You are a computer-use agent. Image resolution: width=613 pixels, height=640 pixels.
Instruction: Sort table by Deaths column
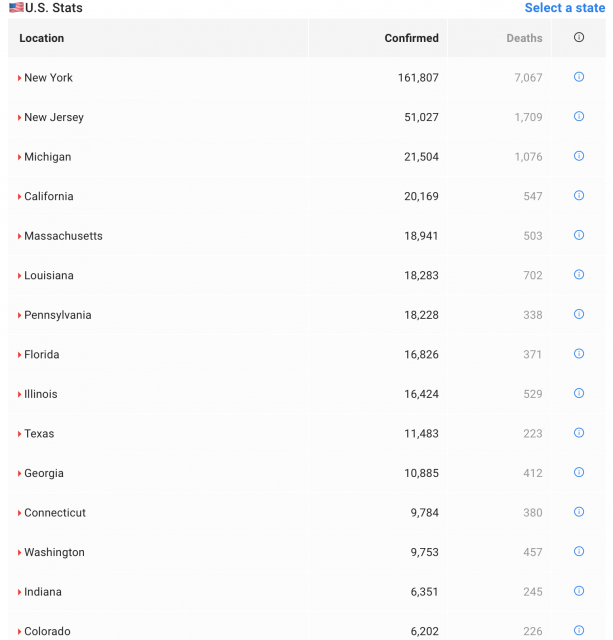click(x=524, y=38)
